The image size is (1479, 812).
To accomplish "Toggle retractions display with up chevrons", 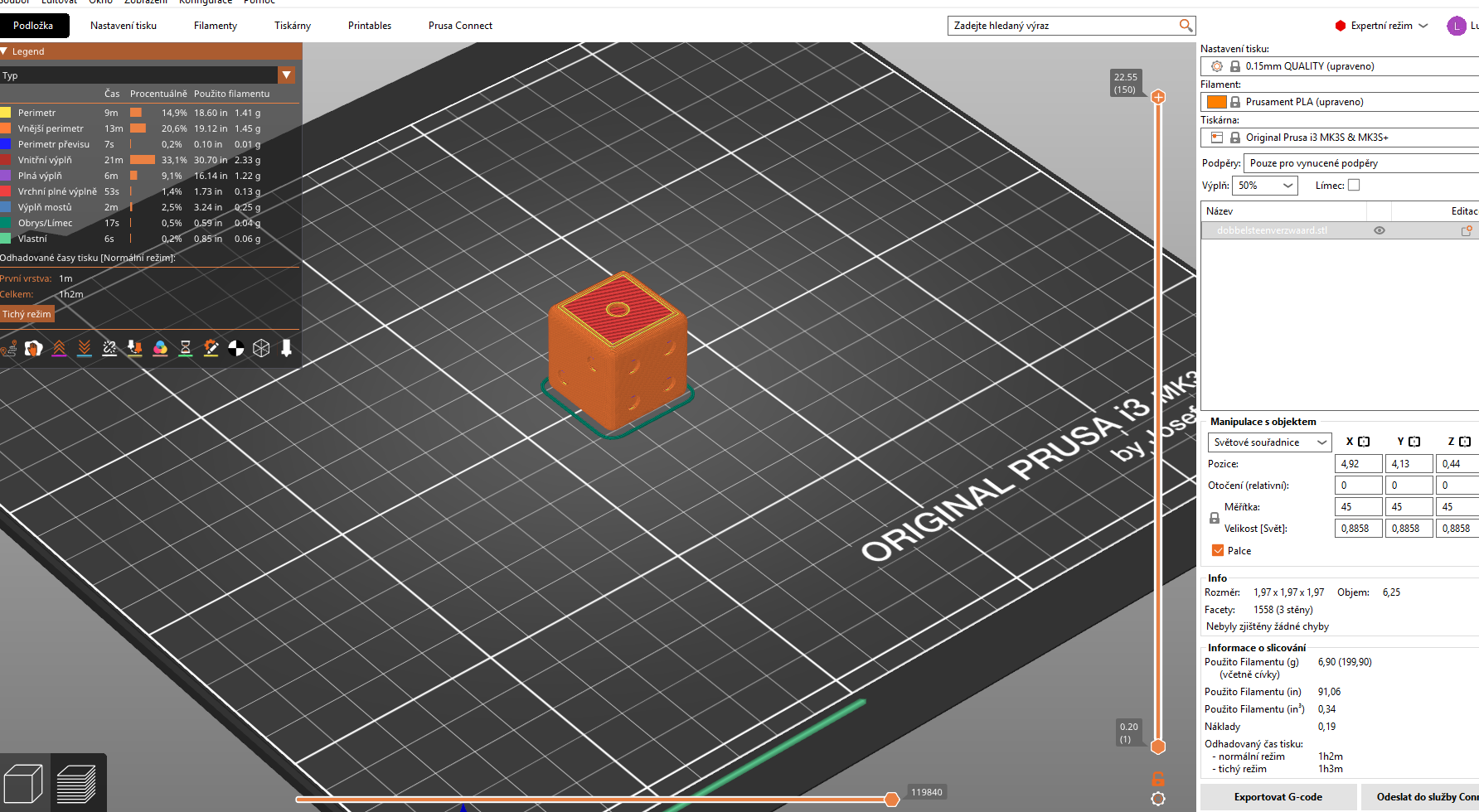I will click(59, 349).
